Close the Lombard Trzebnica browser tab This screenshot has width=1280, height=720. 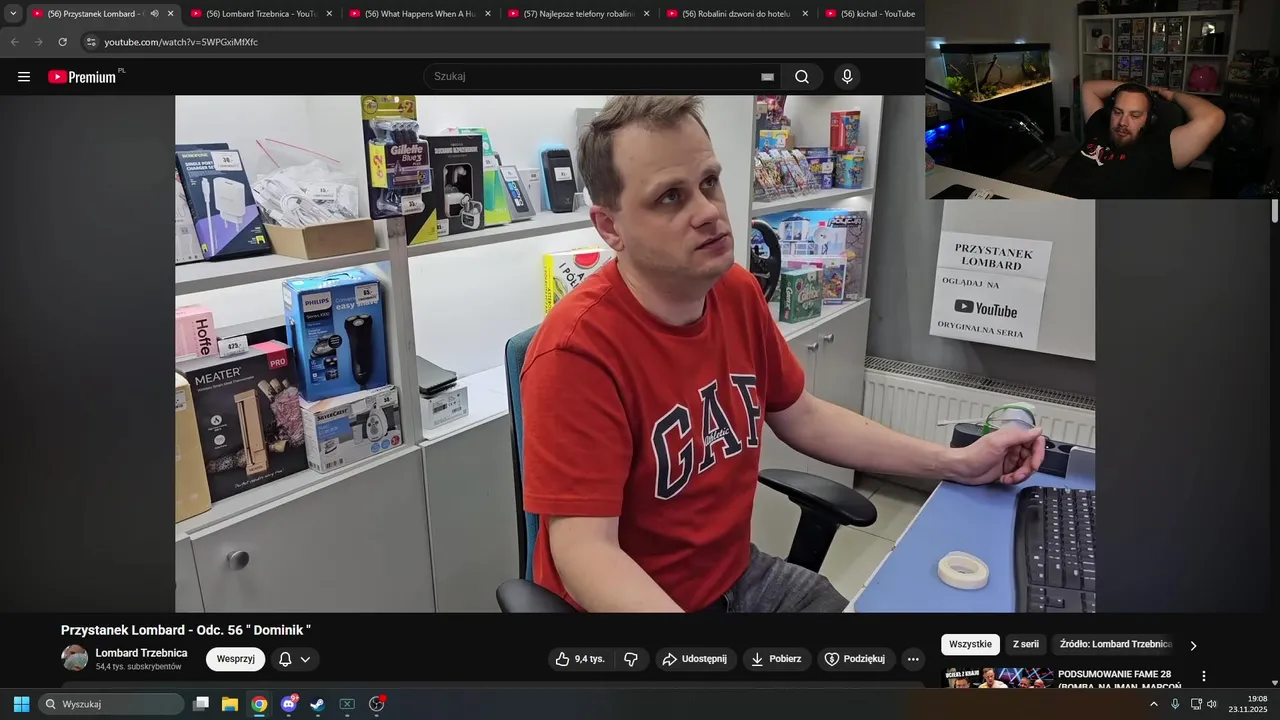[x=329, y=14]
